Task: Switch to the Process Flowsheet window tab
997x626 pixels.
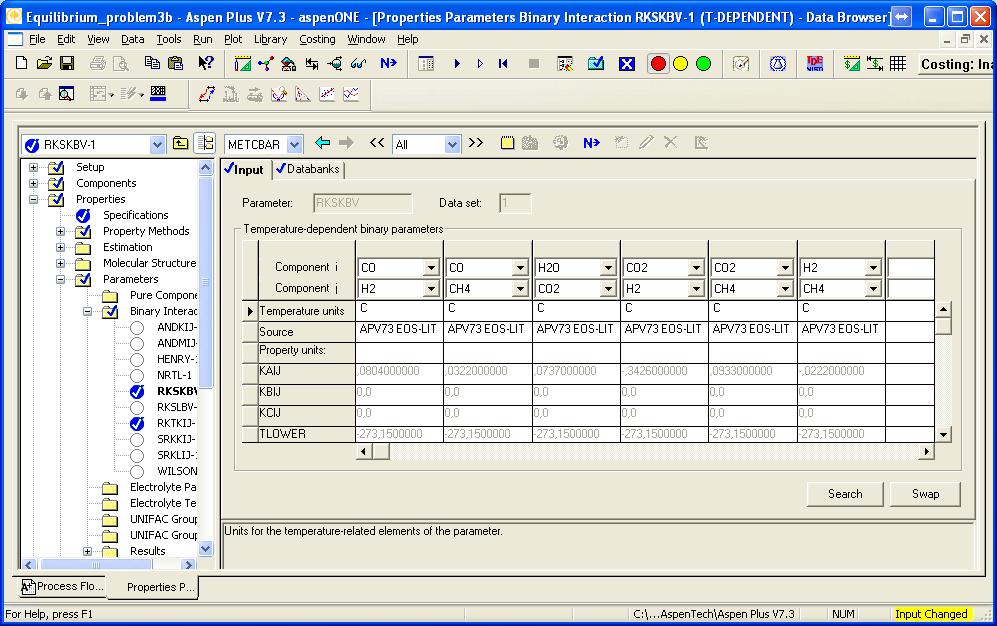Action: [62, 586]
